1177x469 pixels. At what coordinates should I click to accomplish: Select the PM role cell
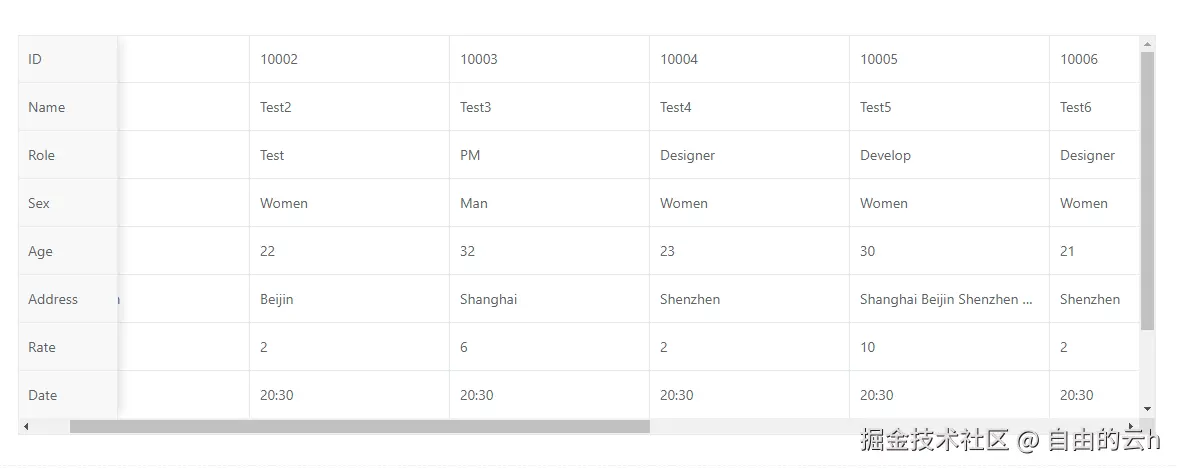click(x=548, y=155)
